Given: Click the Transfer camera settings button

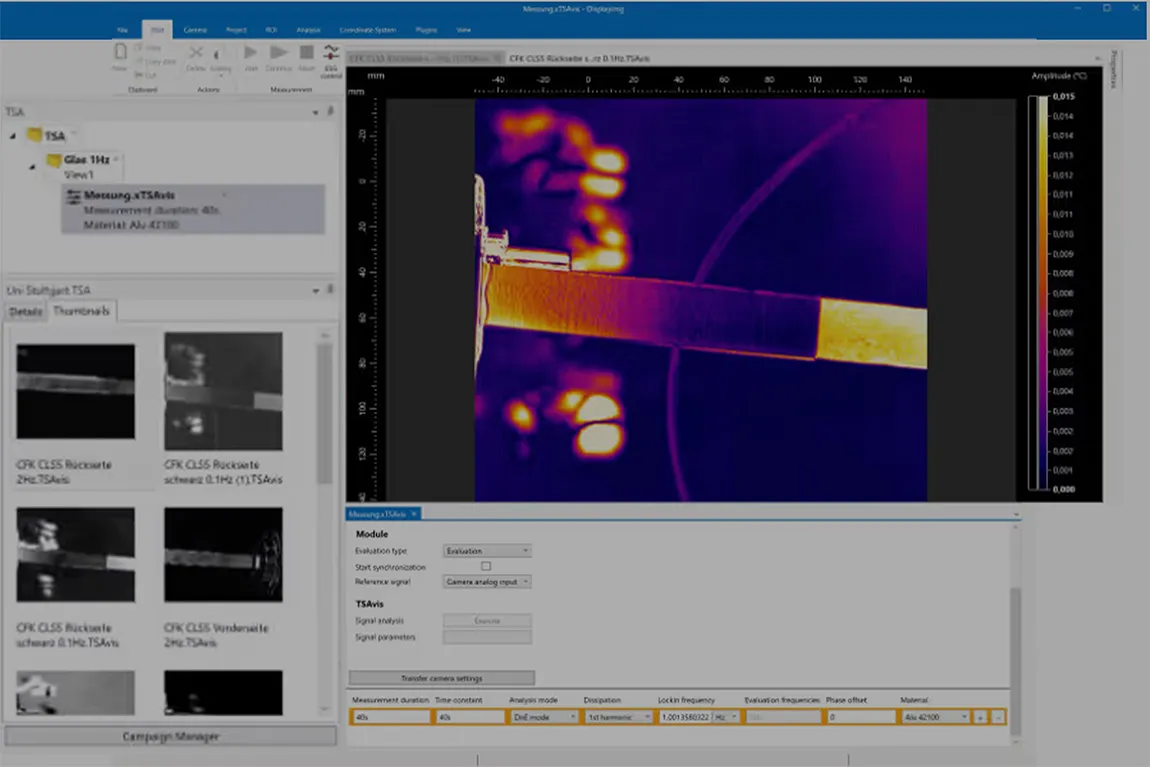Looking at the screenshot, I should tap(441, 678).
